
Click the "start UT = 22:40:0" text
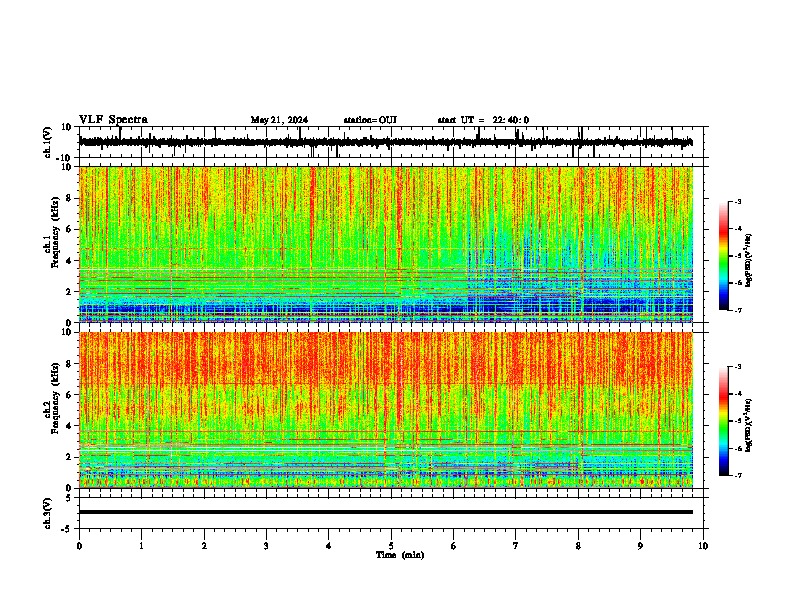point(483,120)
